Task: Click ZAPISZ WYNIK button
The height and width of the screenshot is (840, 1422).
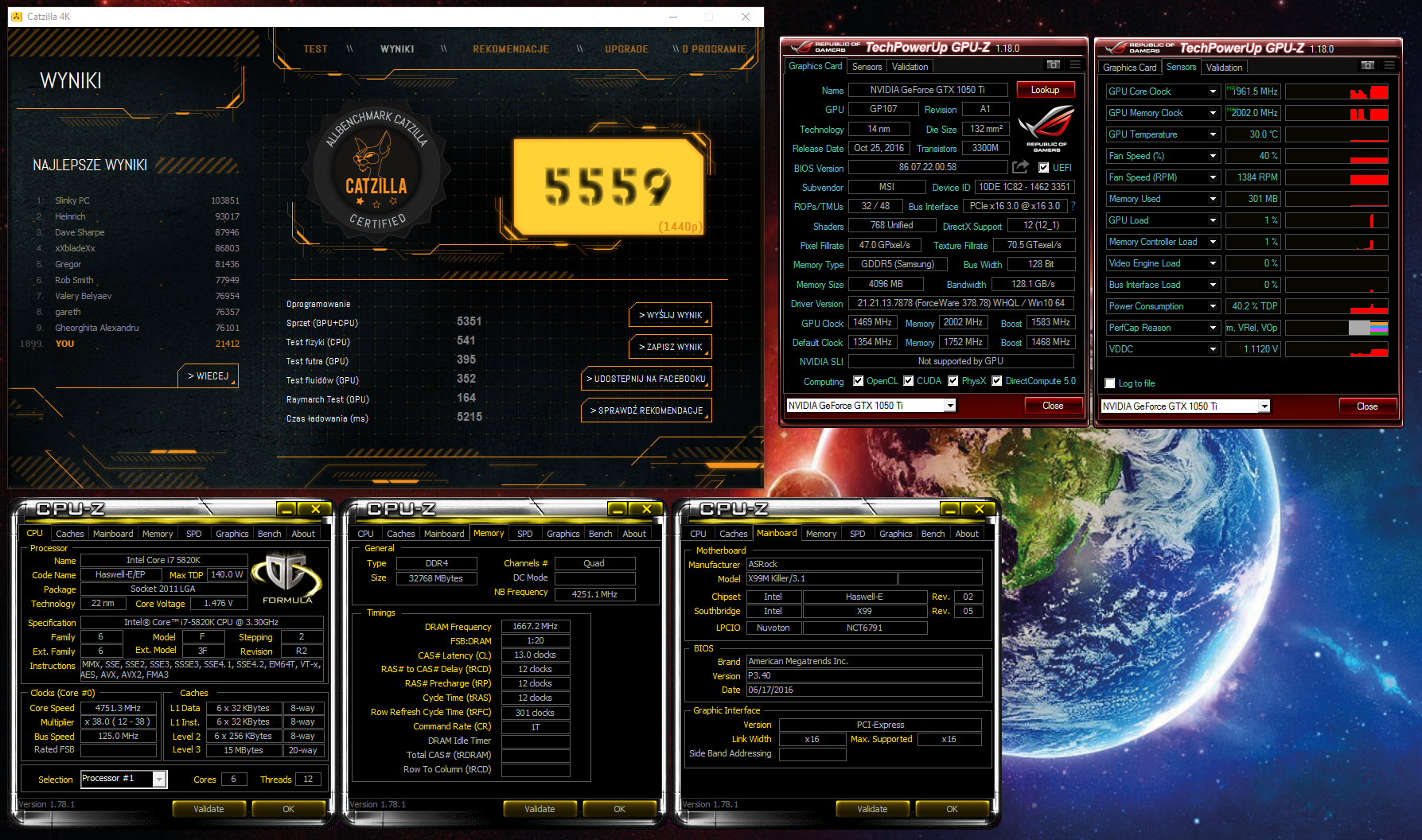Action: 670,347
